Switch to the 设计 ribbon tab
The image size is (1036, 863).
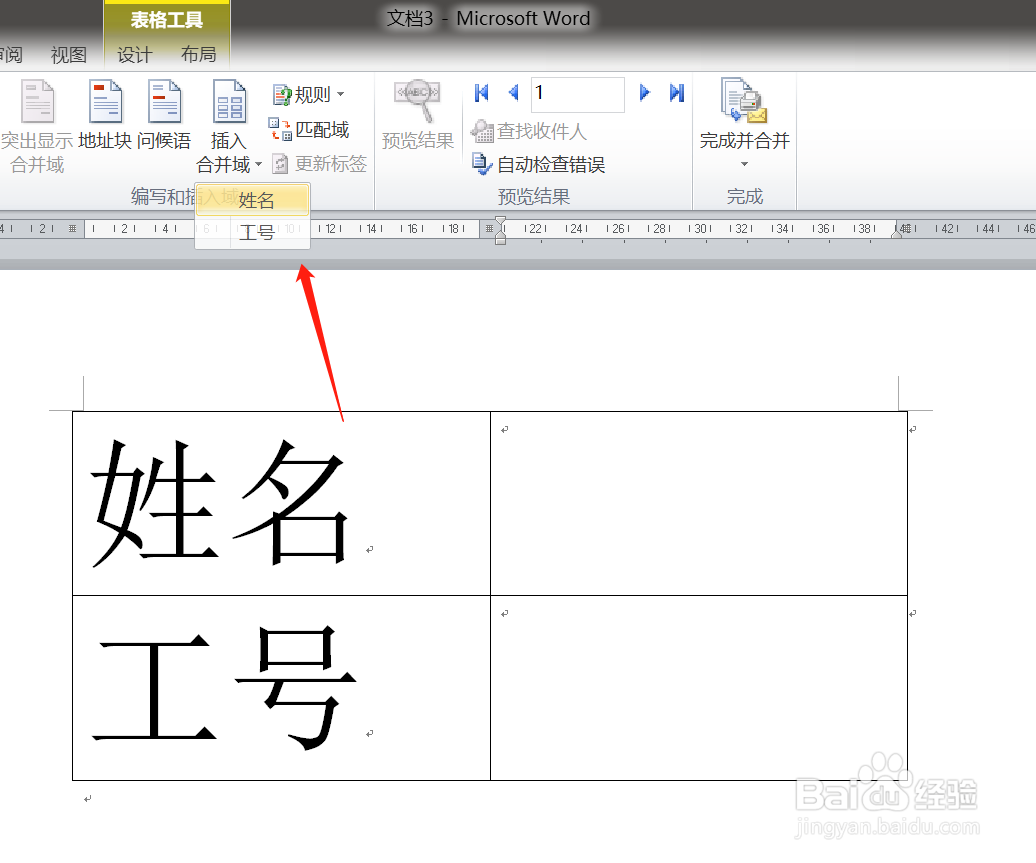[x=134, y=55]
